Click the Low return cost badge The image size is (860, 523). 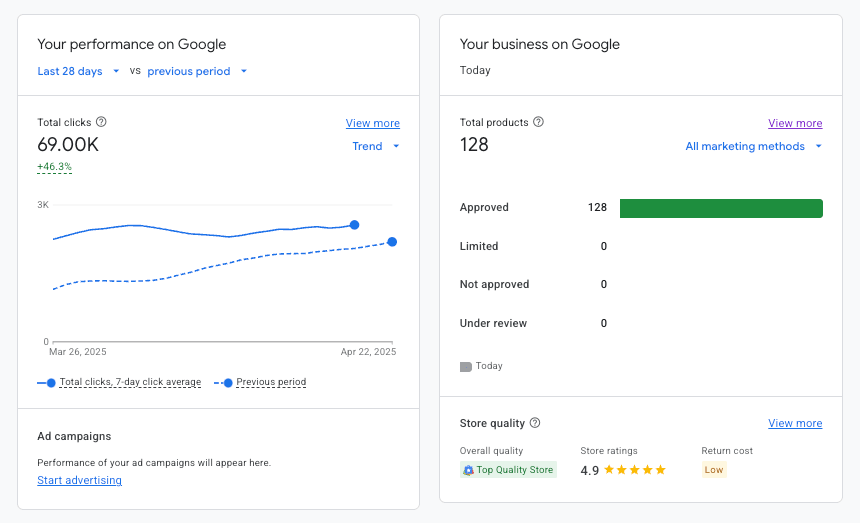tap(714, 470)
